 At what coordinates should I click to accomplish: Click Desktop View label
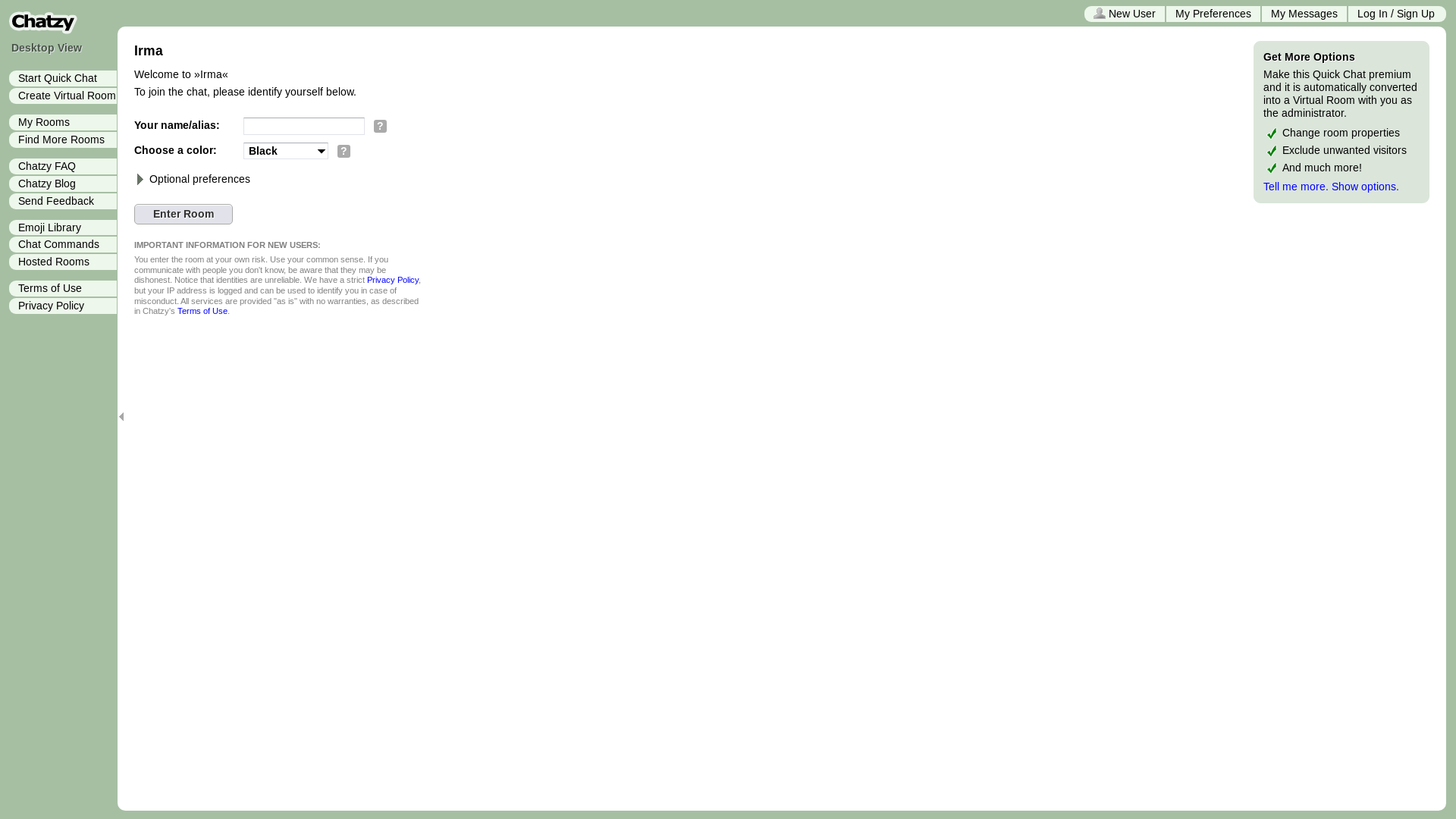click(46, 48)
